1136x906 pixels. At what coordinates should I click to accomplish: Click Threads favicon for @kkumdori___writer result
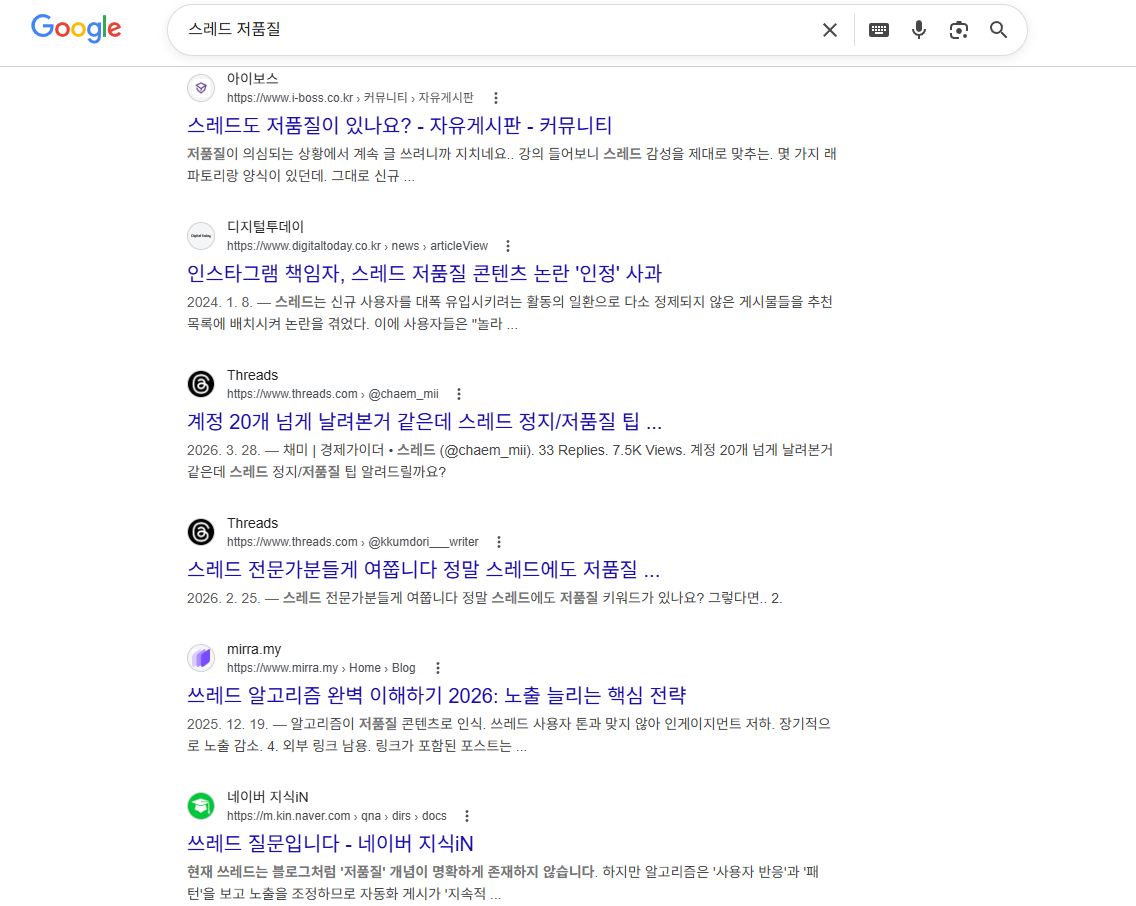pyautogui.click(x=201, y=532)
